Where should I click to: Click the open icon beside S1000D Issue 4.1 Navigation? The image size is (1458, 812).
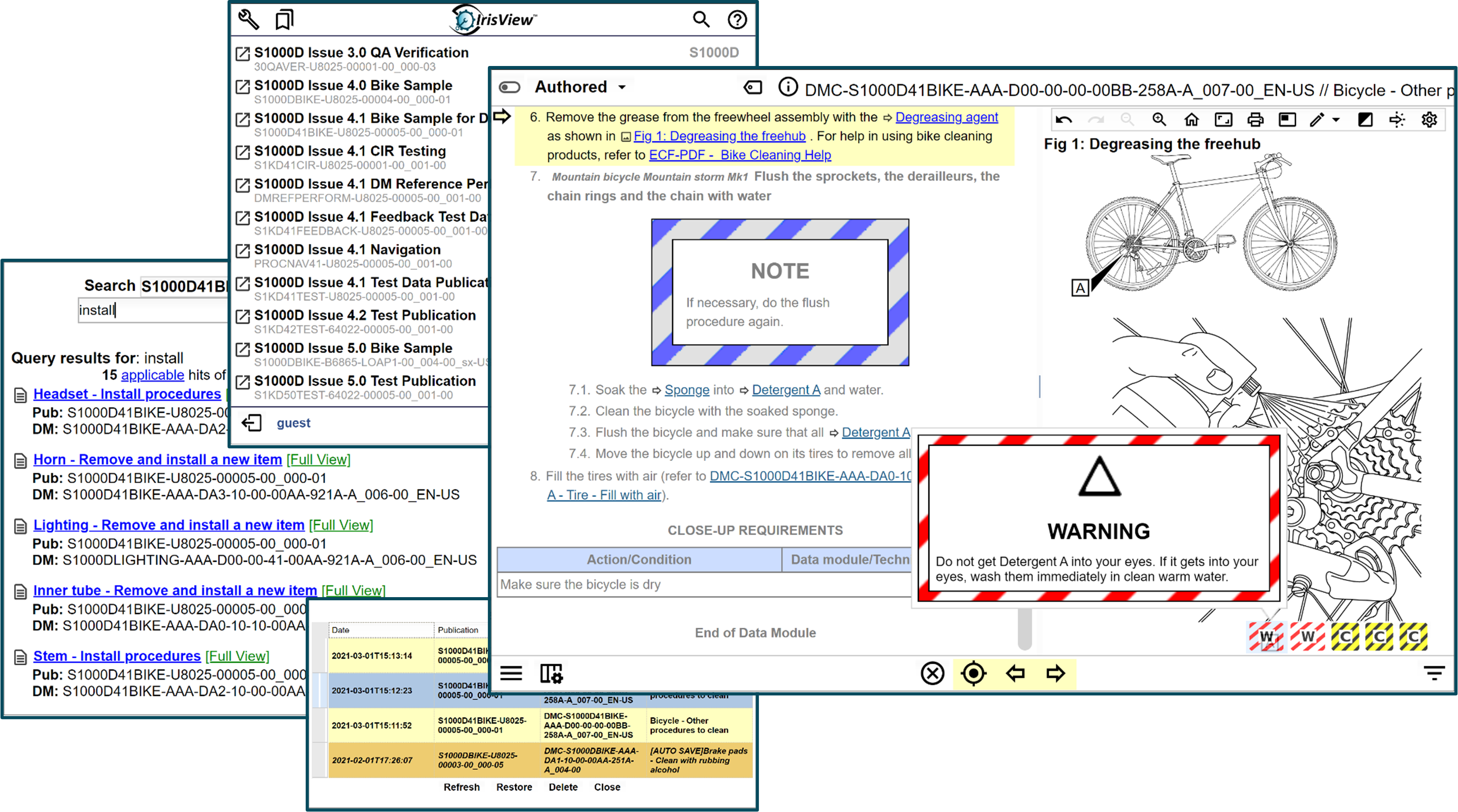coord(243,251)
